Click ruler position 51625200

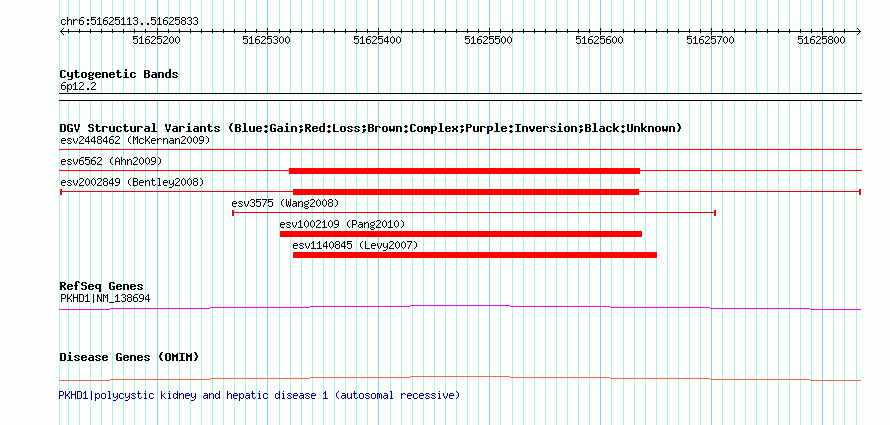click(156, 40)
